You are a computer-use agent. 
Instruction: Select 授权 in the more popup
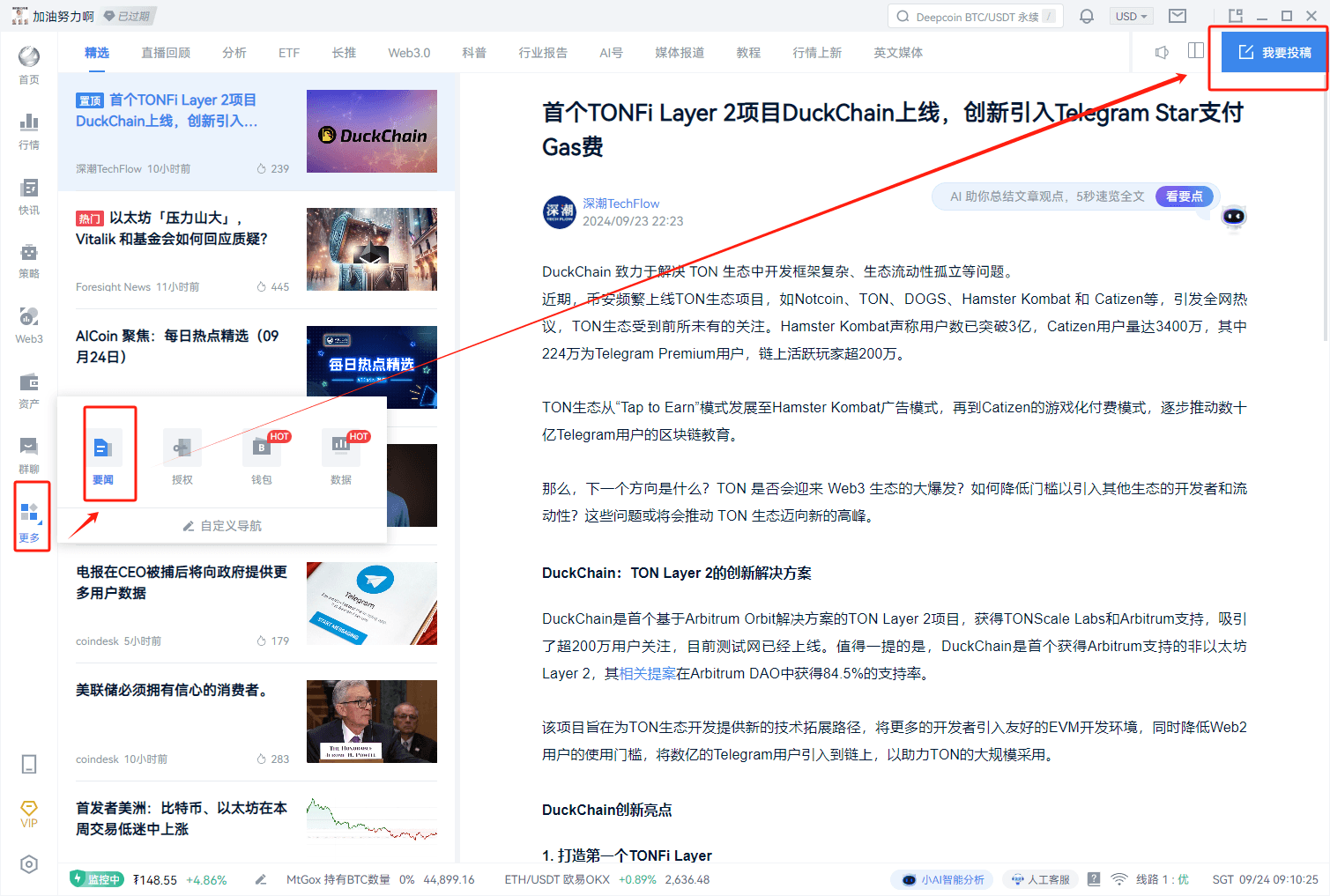(182, 456)
